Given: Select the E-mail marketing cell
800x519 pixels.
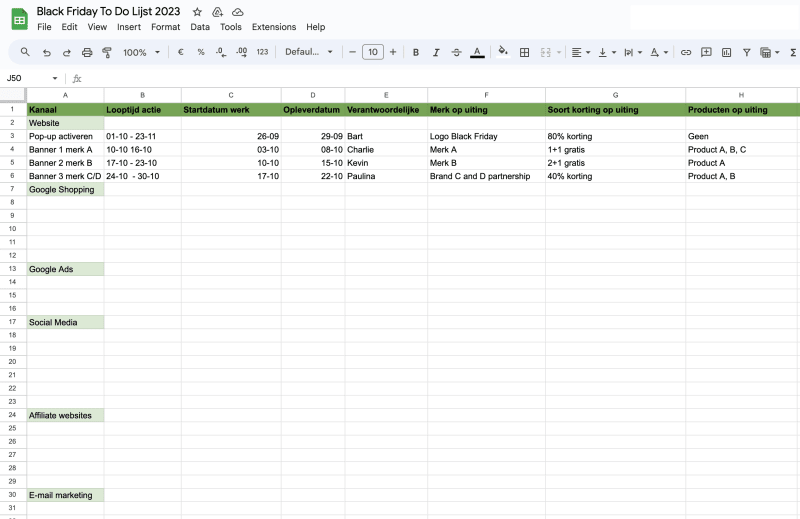Looking at the screenshot, I should [x=65, y=495].
